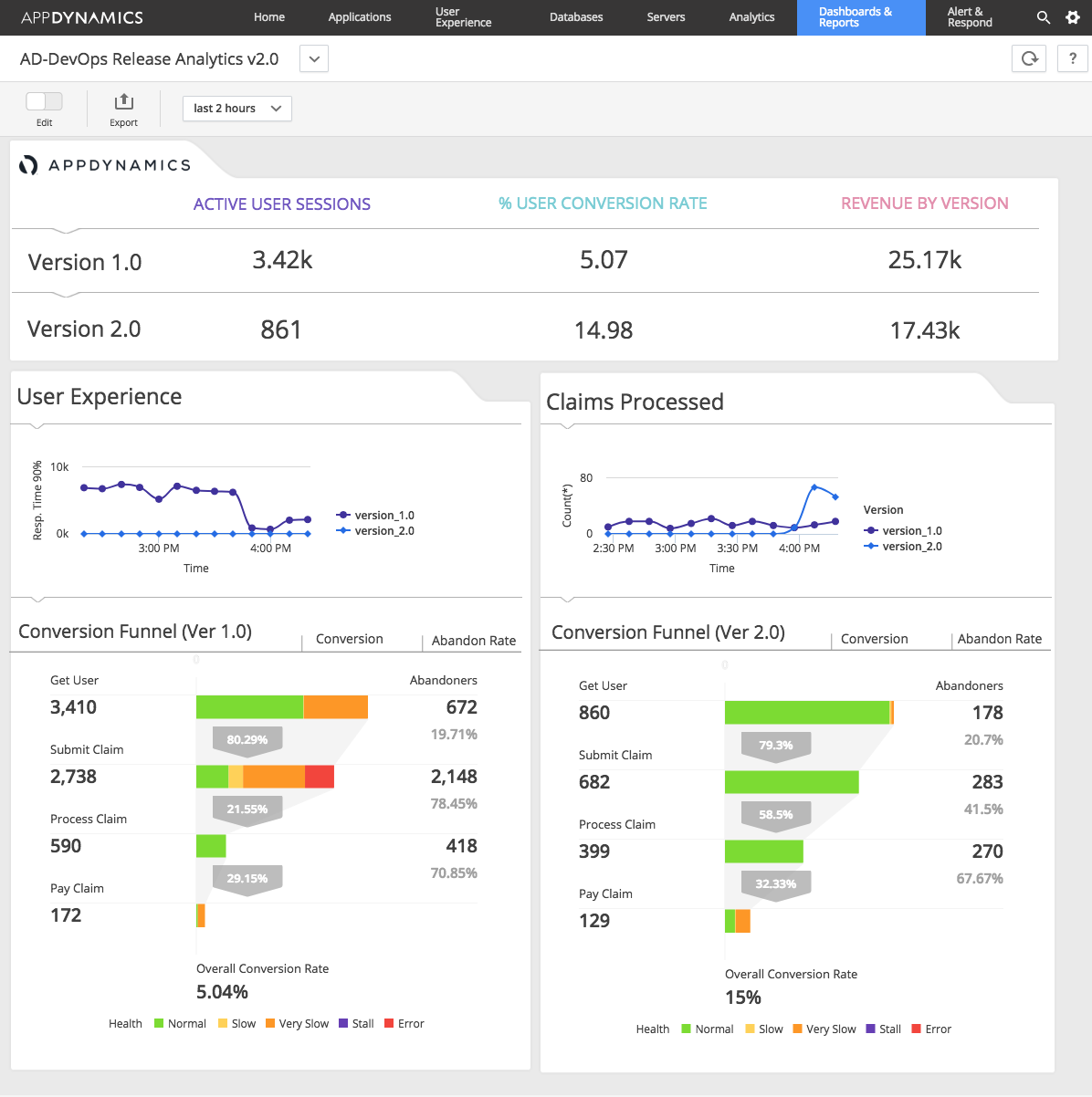This screenshot has width=1092, height=1097.
Task: Click the Abandon Rate header in Ver 2.0 funnel
Action: pos(1000,639)
